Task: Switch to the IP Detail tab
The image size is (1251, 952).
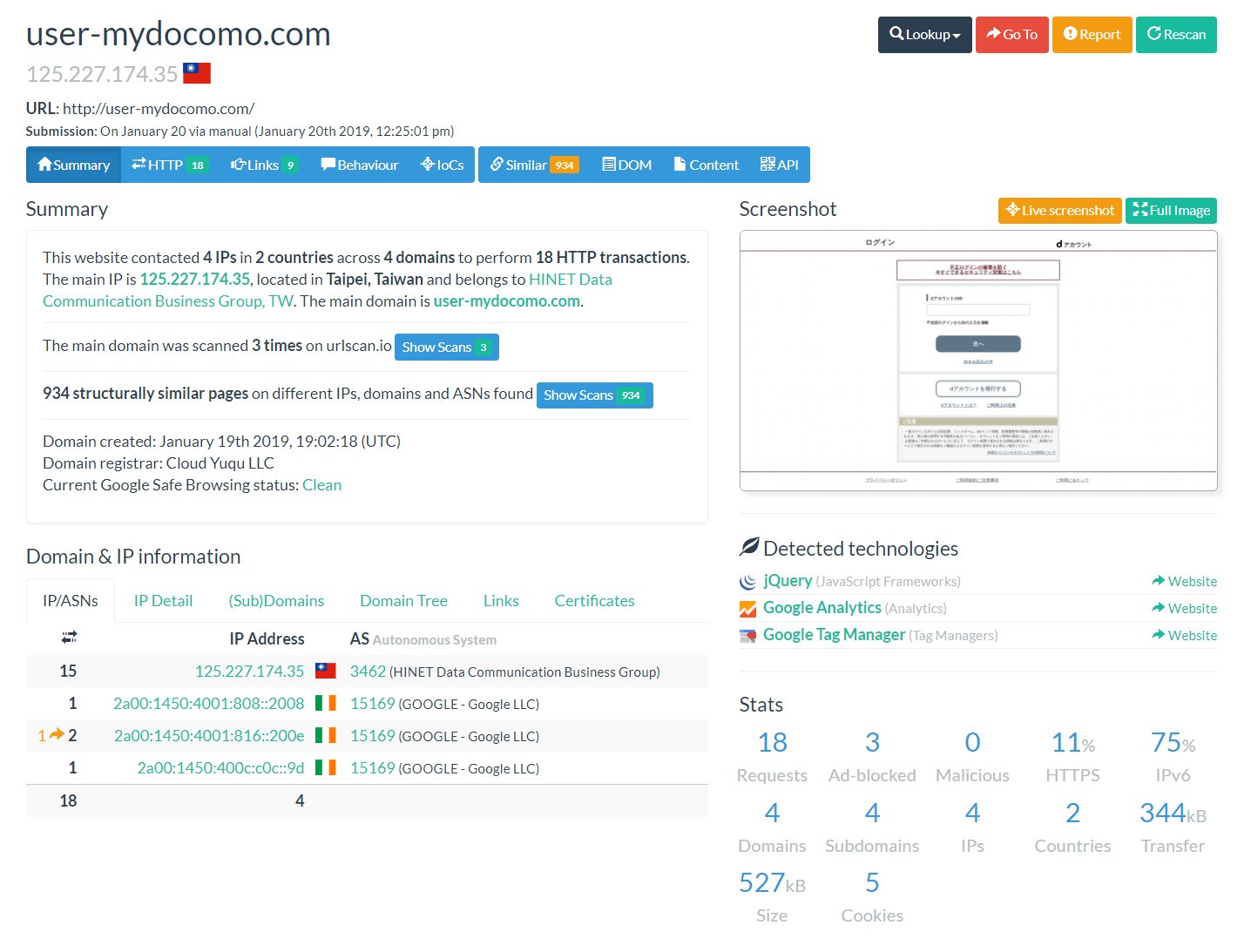Action: pos(163,601)
